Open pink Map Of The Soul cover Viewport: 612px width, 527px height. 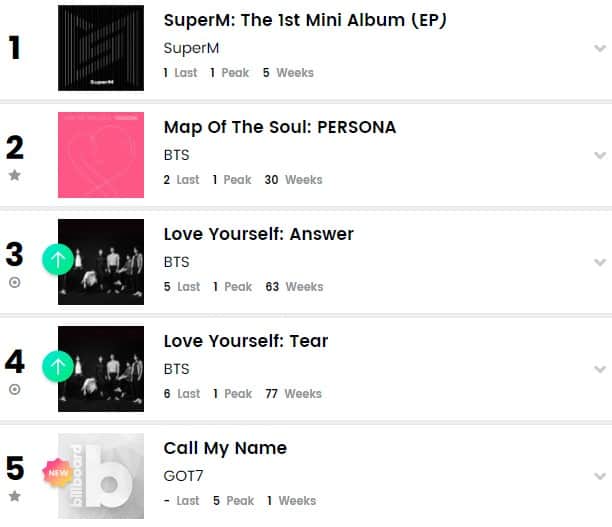(101, 155)
